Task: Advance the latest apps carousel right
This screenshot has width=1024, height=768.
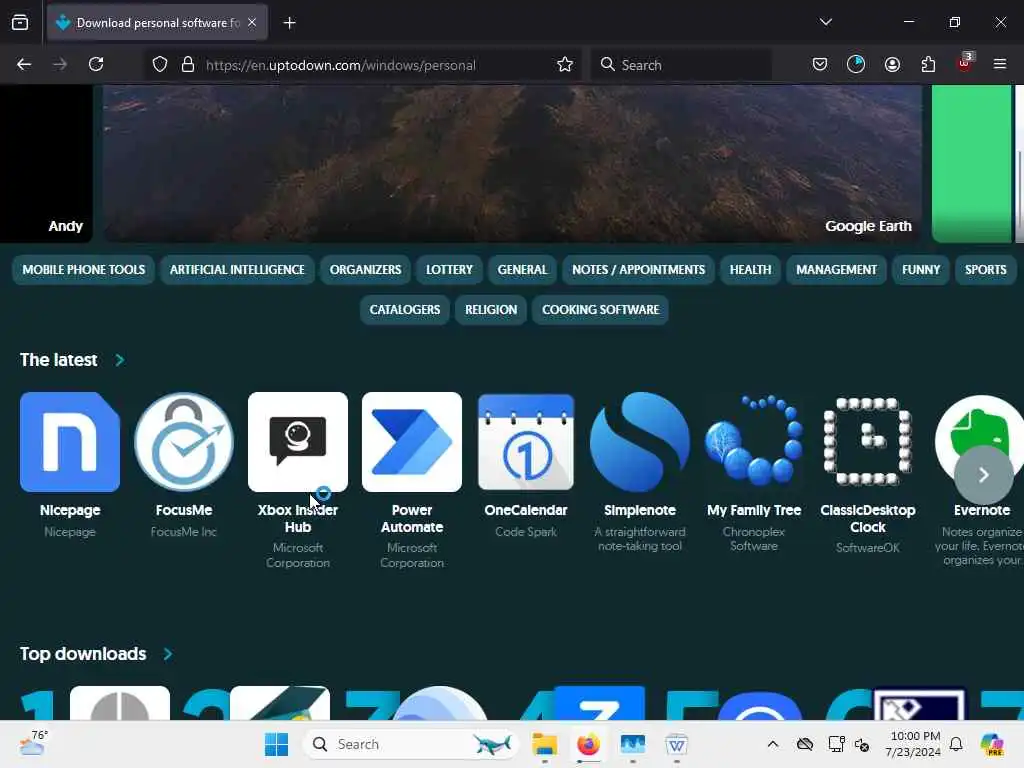Action: pyautogui.click(x=984, y=475)
